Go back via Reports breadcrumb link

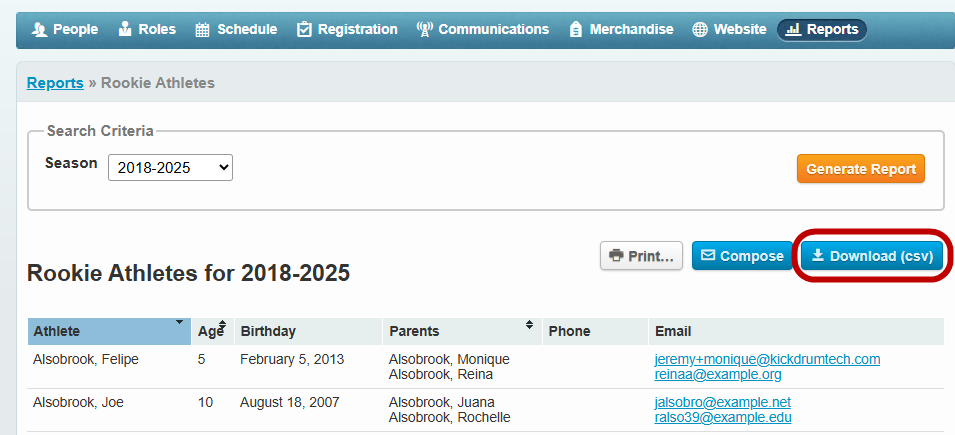click(55, 83)
